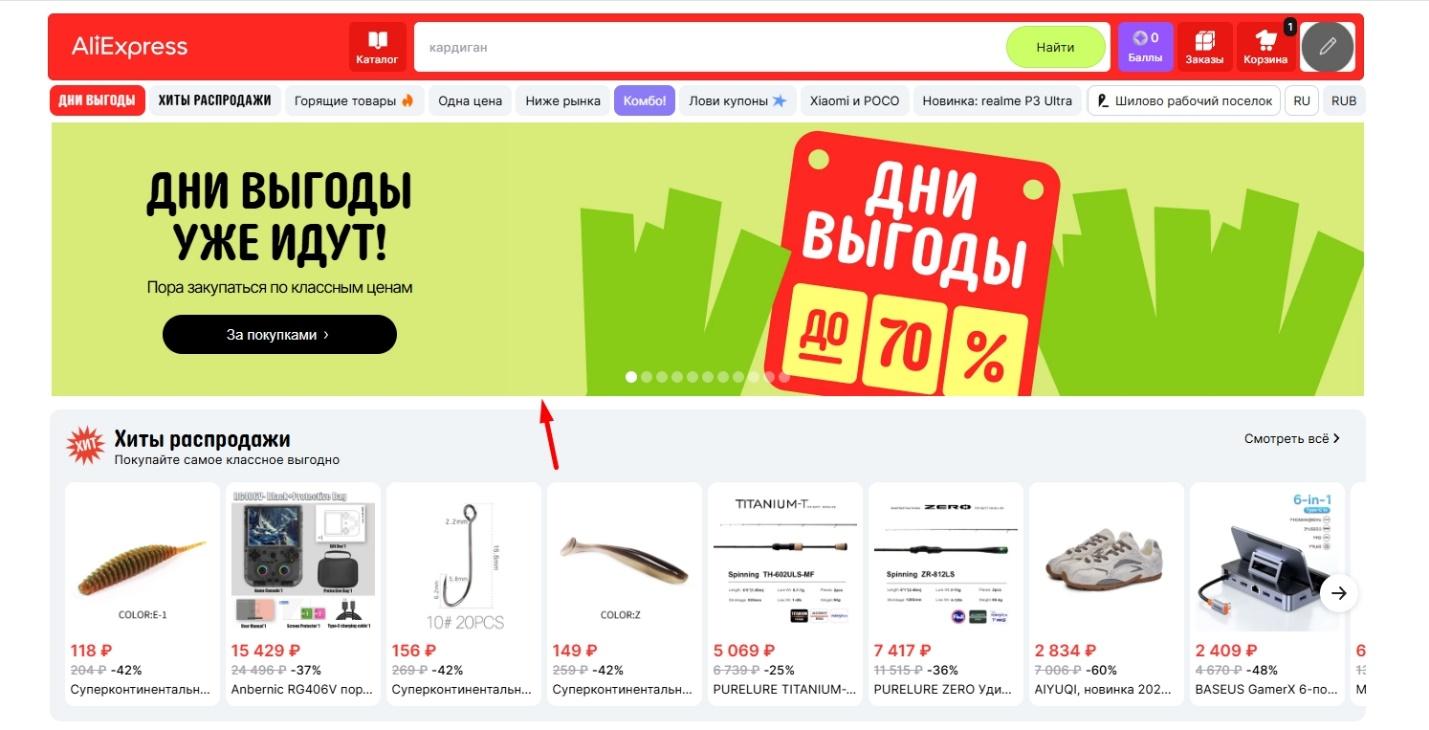Click the Найти search button
Viewport: 1429px width, 730px height.
point(1055,47)
